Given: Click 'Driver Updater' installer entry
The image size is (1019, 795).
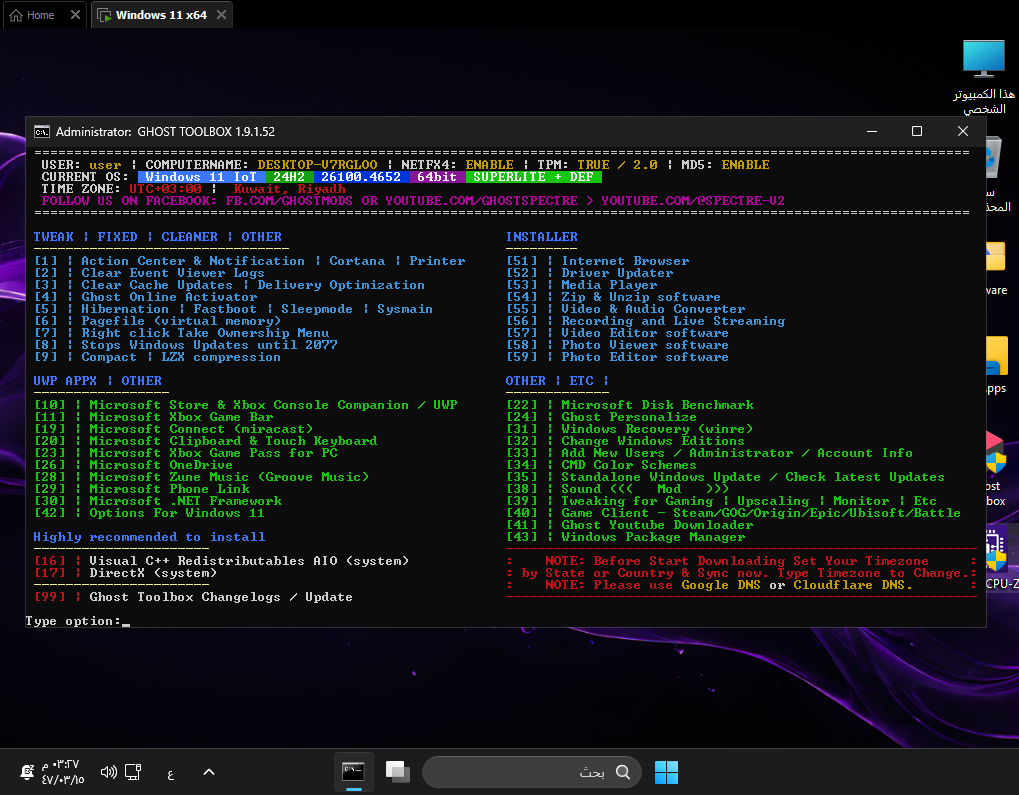Looking at the screenshot, I should (590, 273).
